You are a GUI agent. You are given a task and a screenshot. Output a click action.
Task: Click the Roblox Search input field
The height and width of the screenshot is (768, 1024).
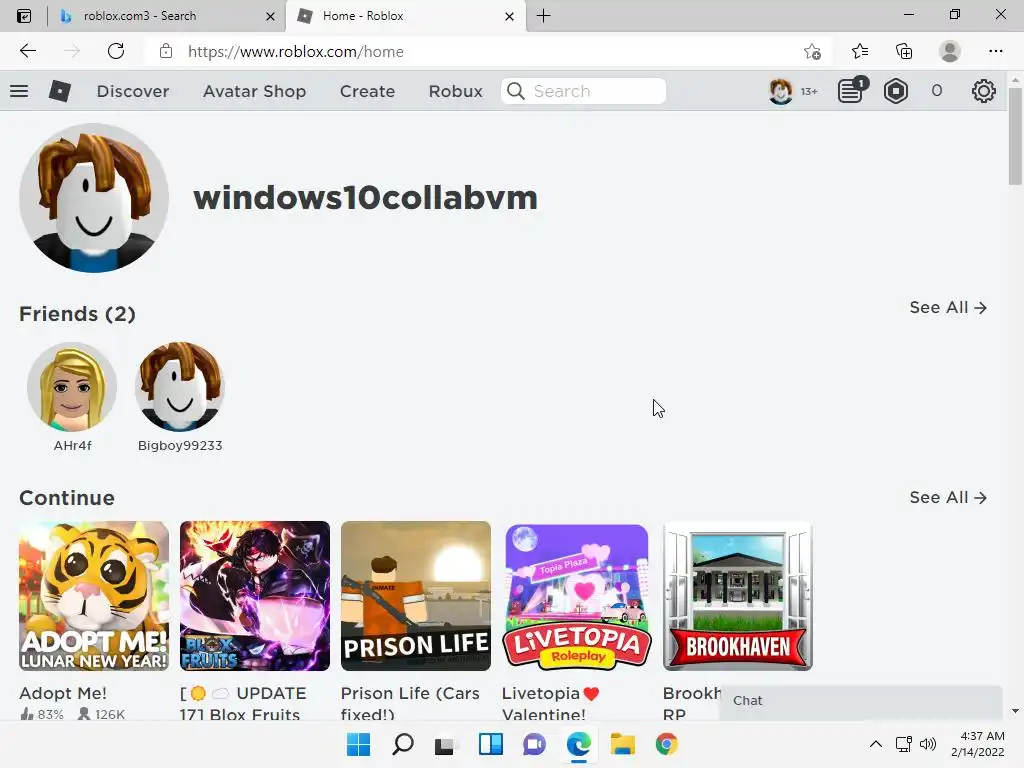click(x=583, y=91)
